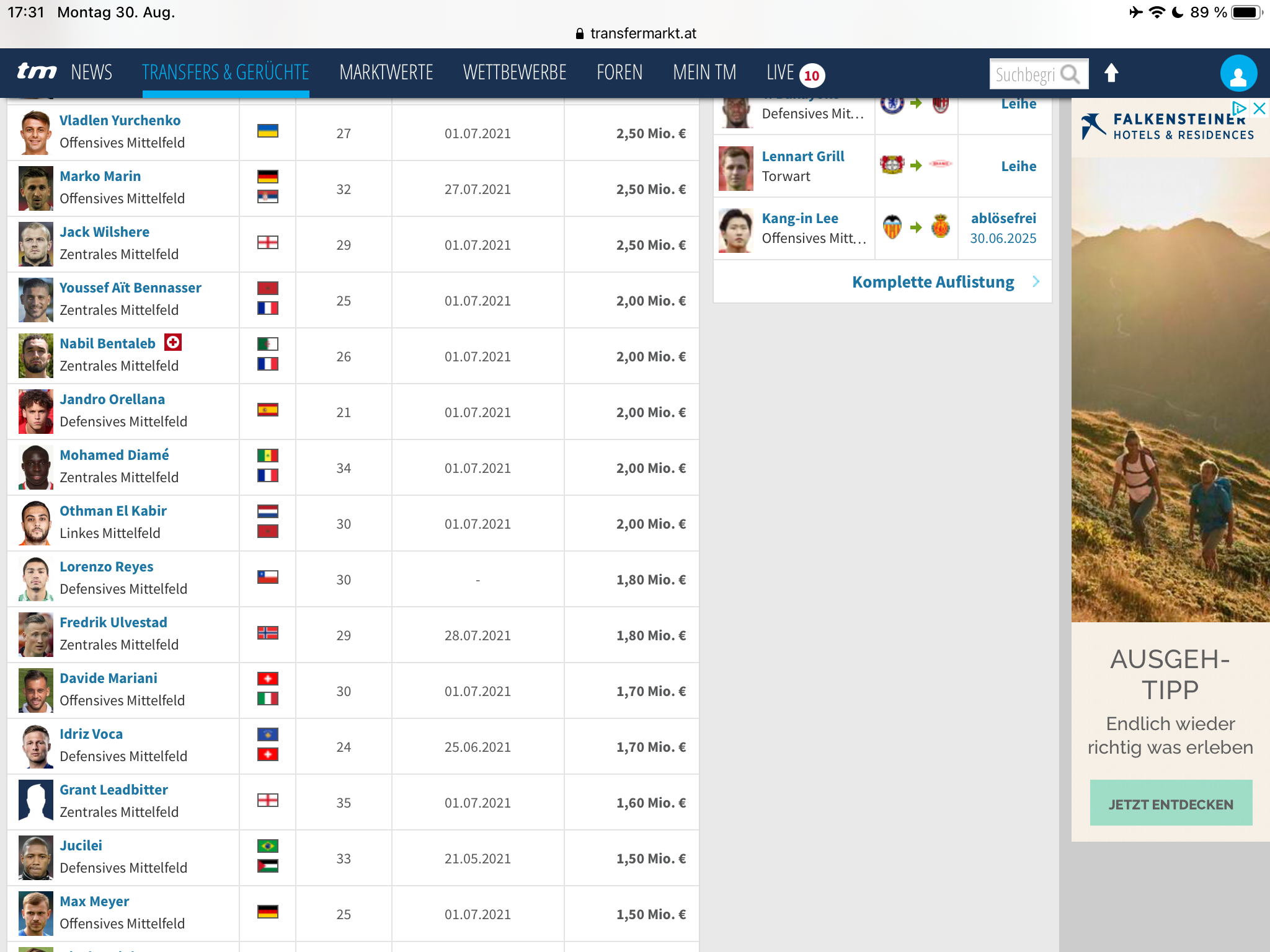Image resolution: width=1270 pixels, height=952 pixels.
Task: Click England flag in Jack Wilshere row
Action: tap(268, 242)
